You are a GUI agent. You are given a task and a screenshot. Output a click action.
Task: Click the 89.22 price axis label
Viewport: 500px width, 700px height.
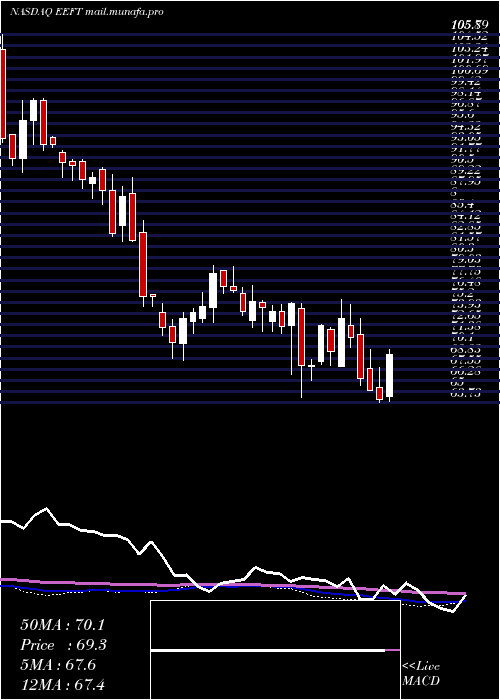tap(466, 171)
